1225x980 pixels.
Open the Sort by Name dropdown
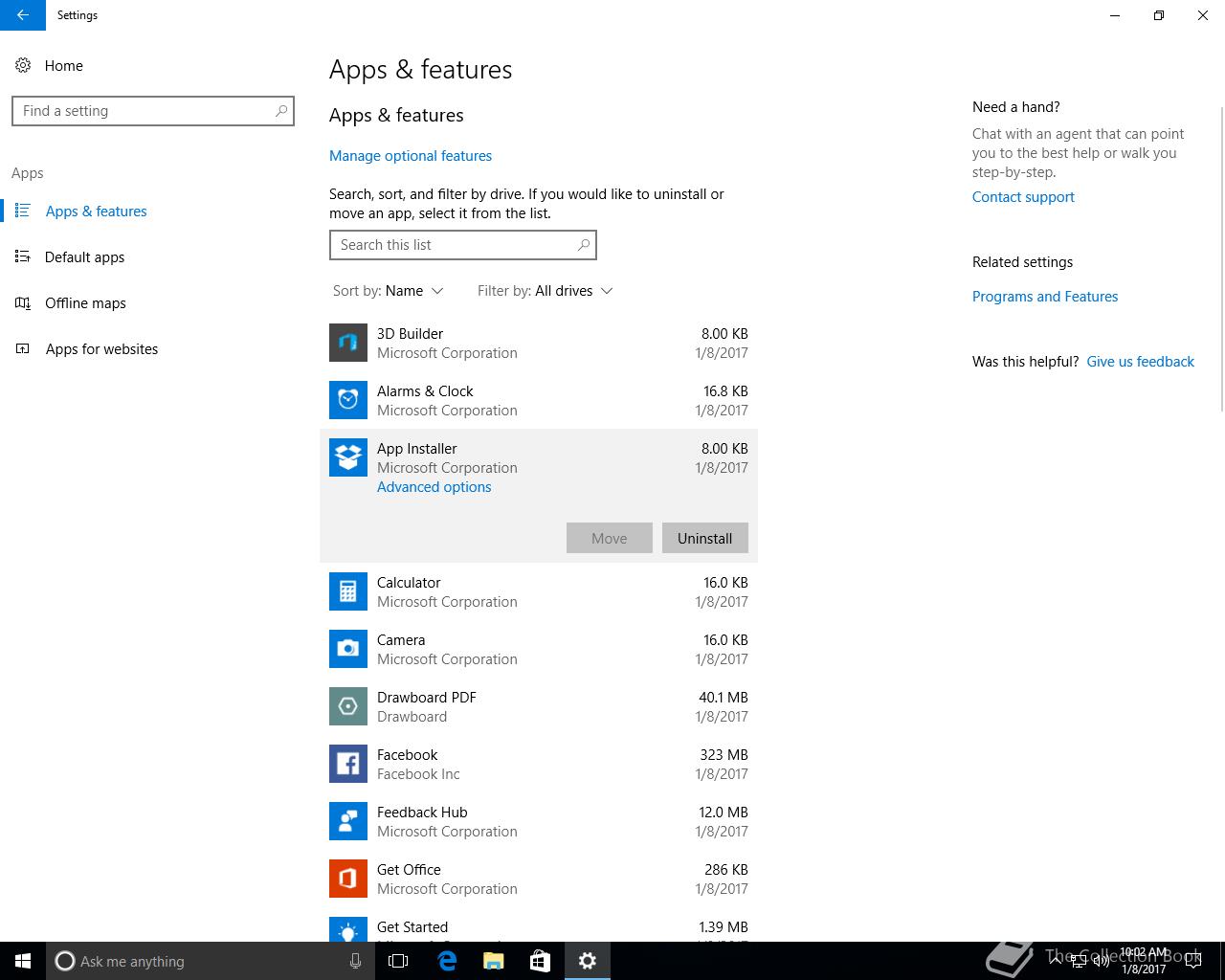(388, 291)
